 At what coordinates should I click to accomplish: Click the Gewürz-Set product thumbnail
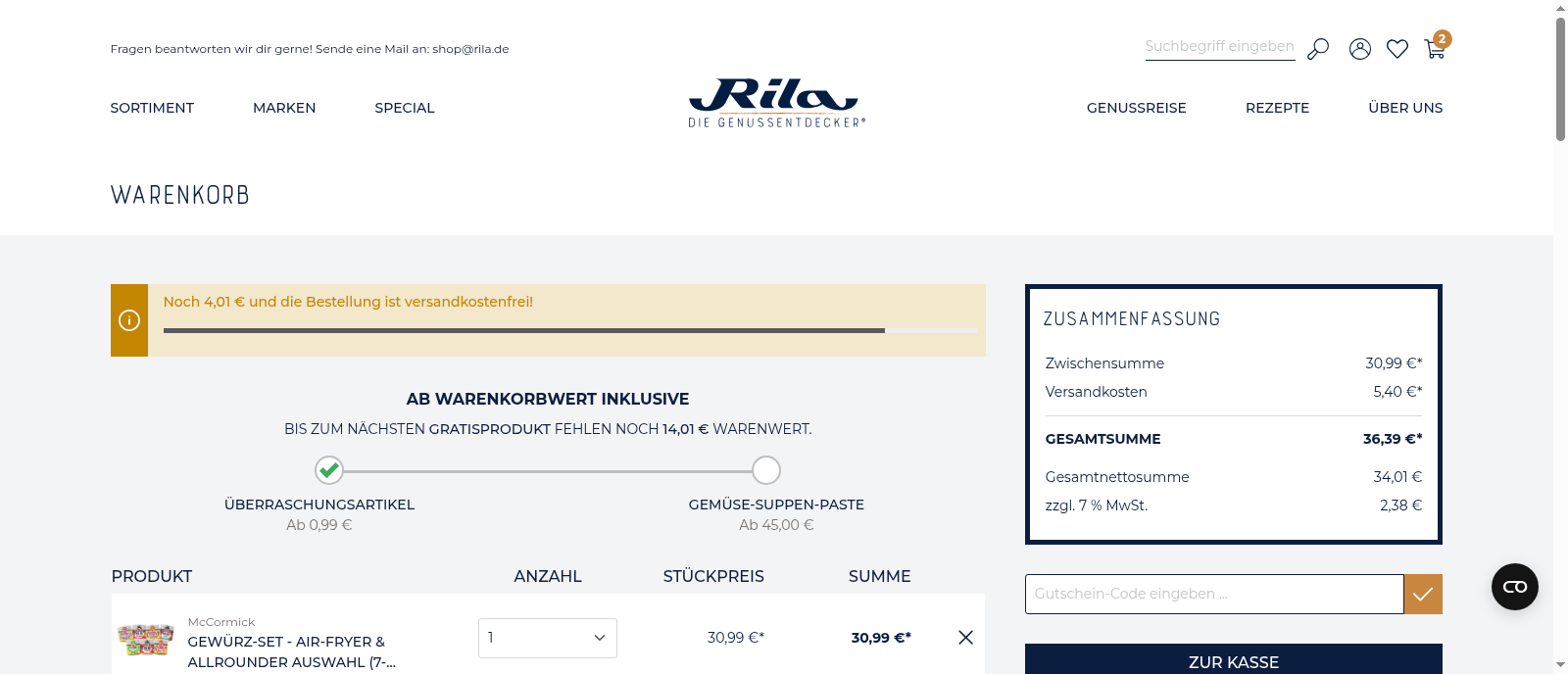(x=146, y=639)
